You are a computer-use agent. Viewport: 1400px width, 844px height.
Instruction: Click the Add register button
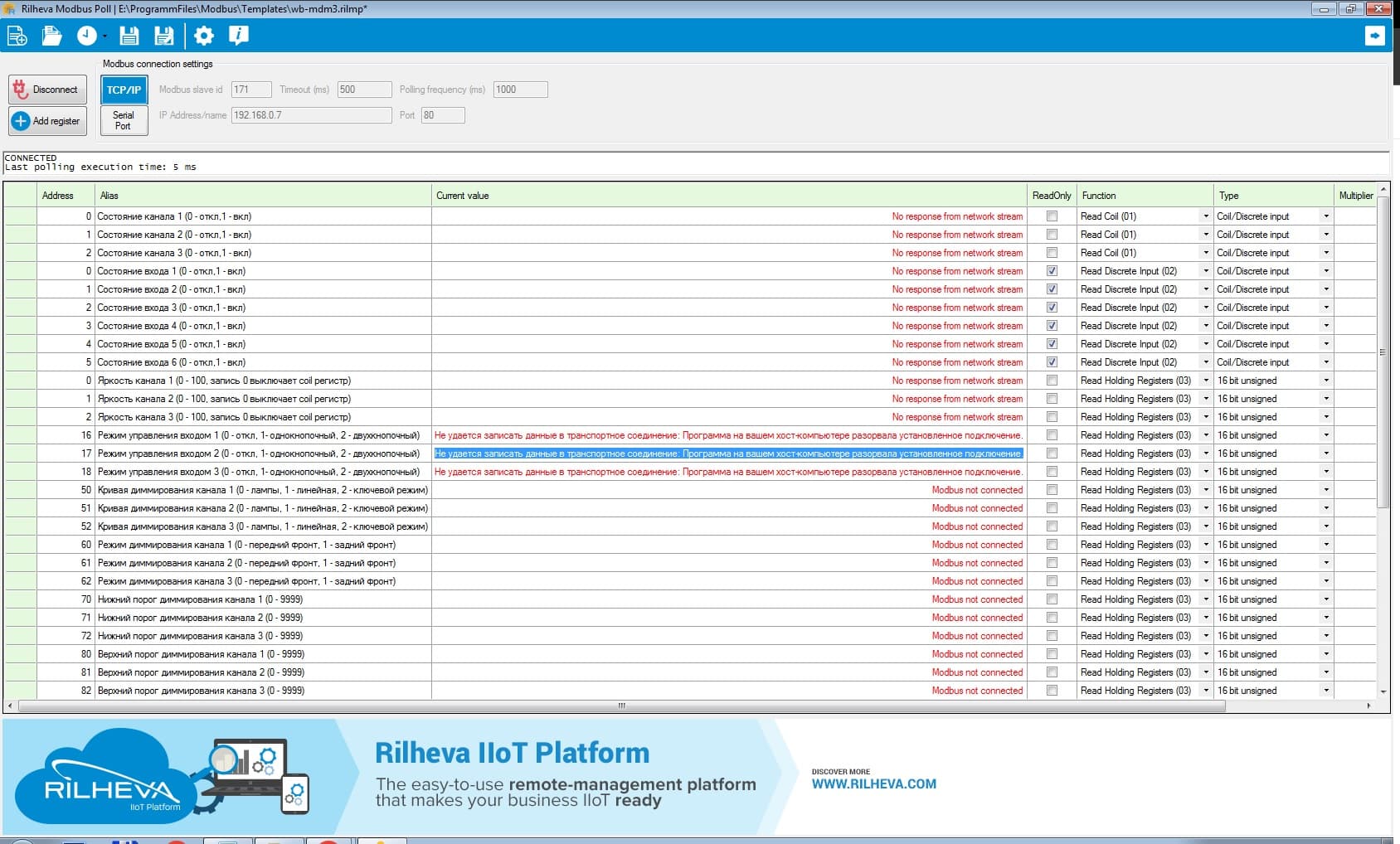(47, 121)
